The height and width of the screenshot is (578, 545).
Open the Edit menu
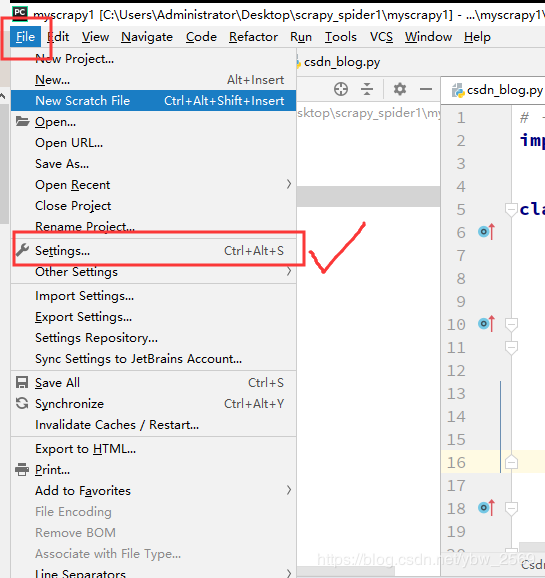point(58,36)
